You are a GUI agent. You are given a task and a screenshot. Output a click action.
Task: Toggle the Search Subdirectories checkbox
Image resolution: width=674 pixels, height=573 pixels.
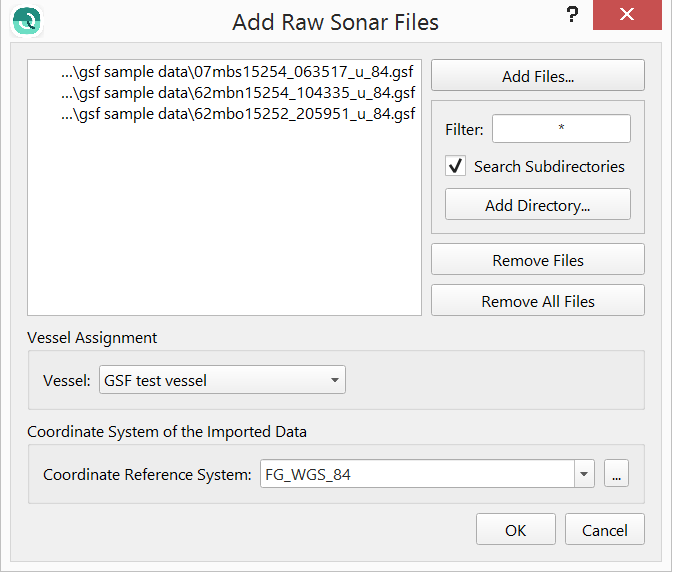coord(456,167)
